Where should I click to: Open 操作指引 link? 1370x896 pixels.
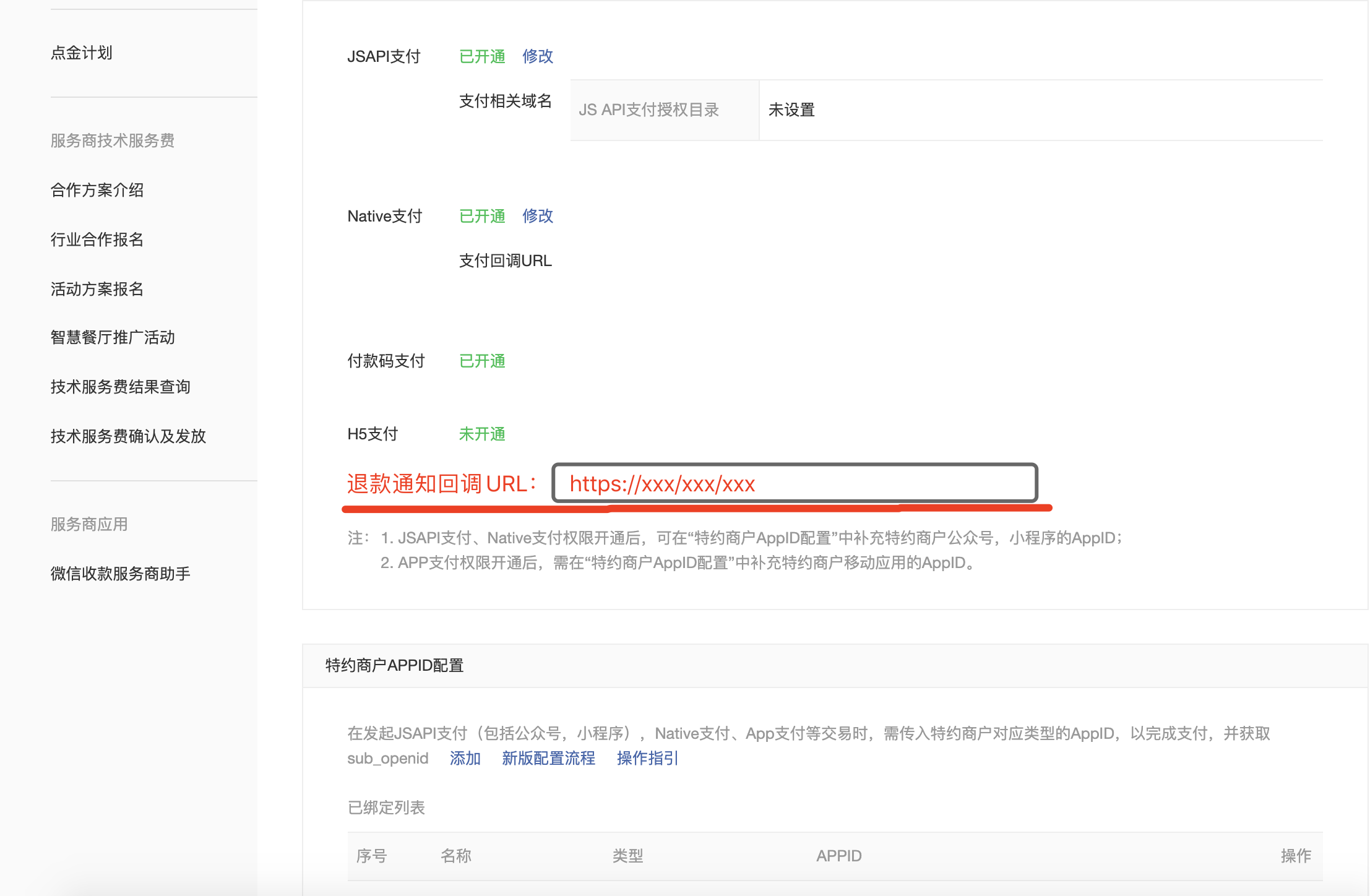click(x=647, y=758)
